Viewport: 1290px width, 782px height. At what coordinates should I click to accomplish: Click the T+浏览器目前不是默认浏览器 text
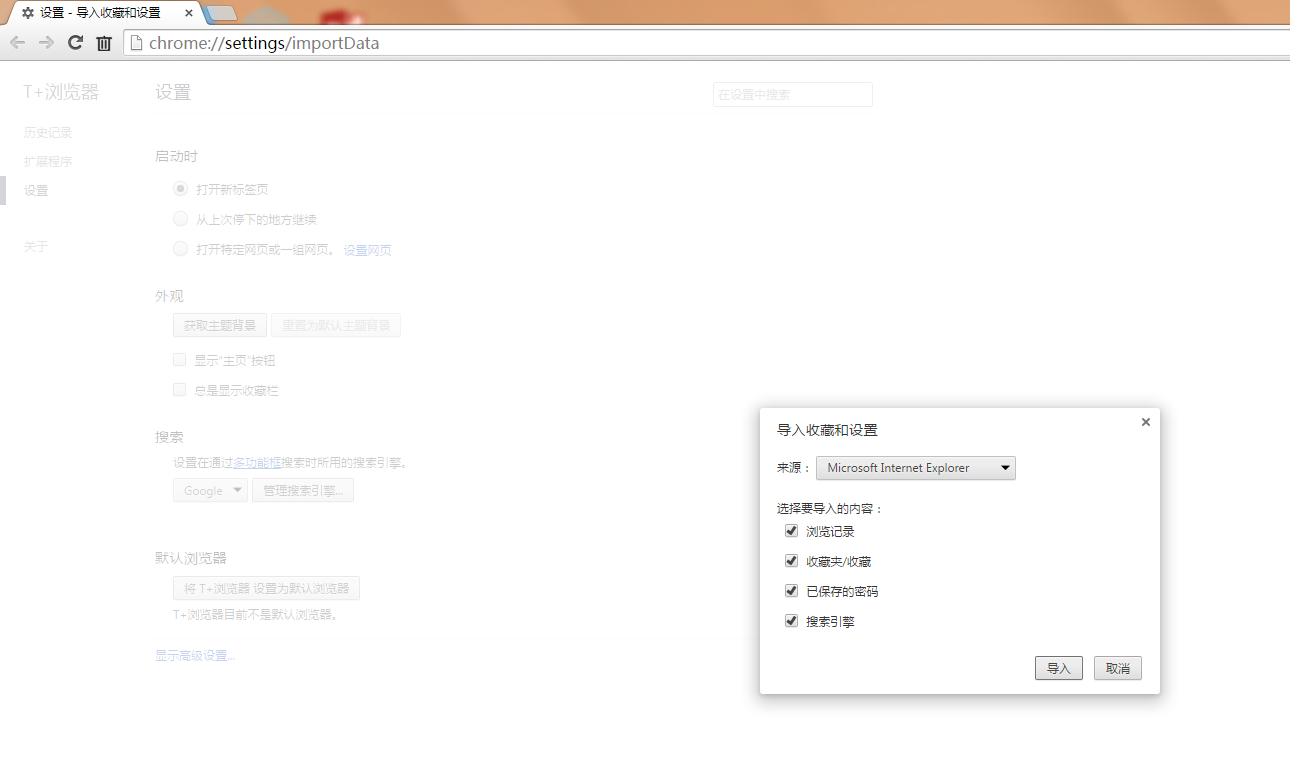point(256,615)
